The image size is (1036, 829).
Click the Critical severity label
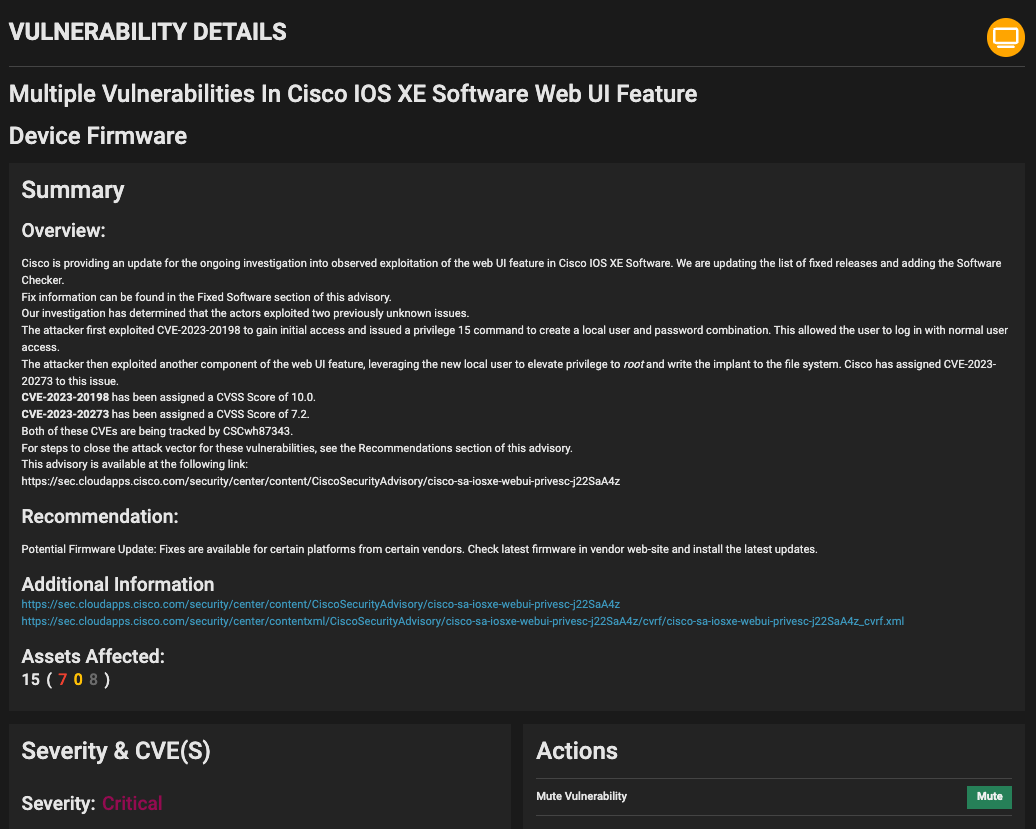coord(132,803)
